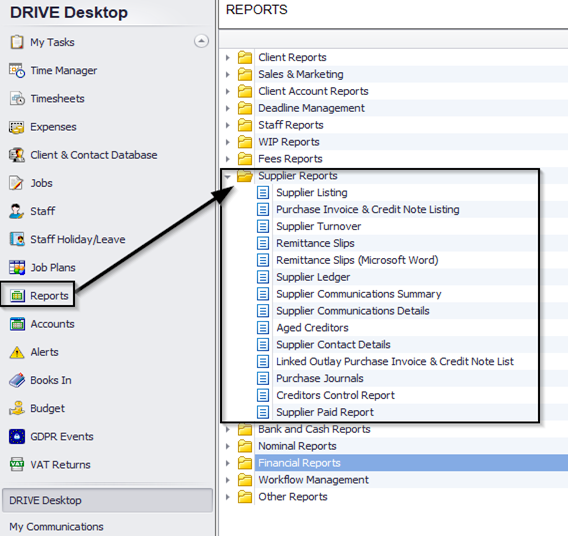The width and height of the screenshot is (568, 536).
Task: Select the Fees Reports label
Action: pos(290,159)
